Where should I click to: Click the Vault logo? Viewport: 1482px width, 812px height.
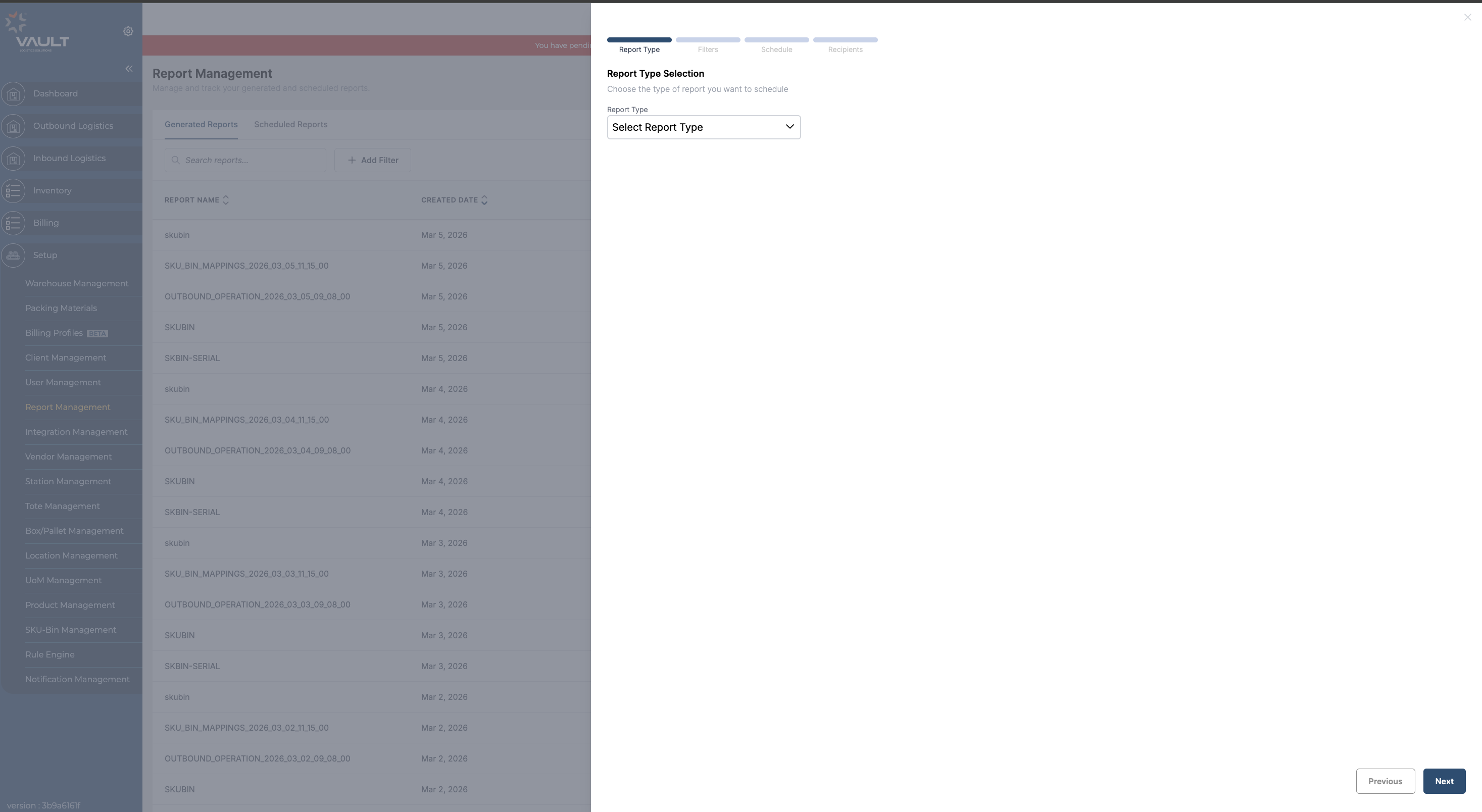tap(37, 32)
